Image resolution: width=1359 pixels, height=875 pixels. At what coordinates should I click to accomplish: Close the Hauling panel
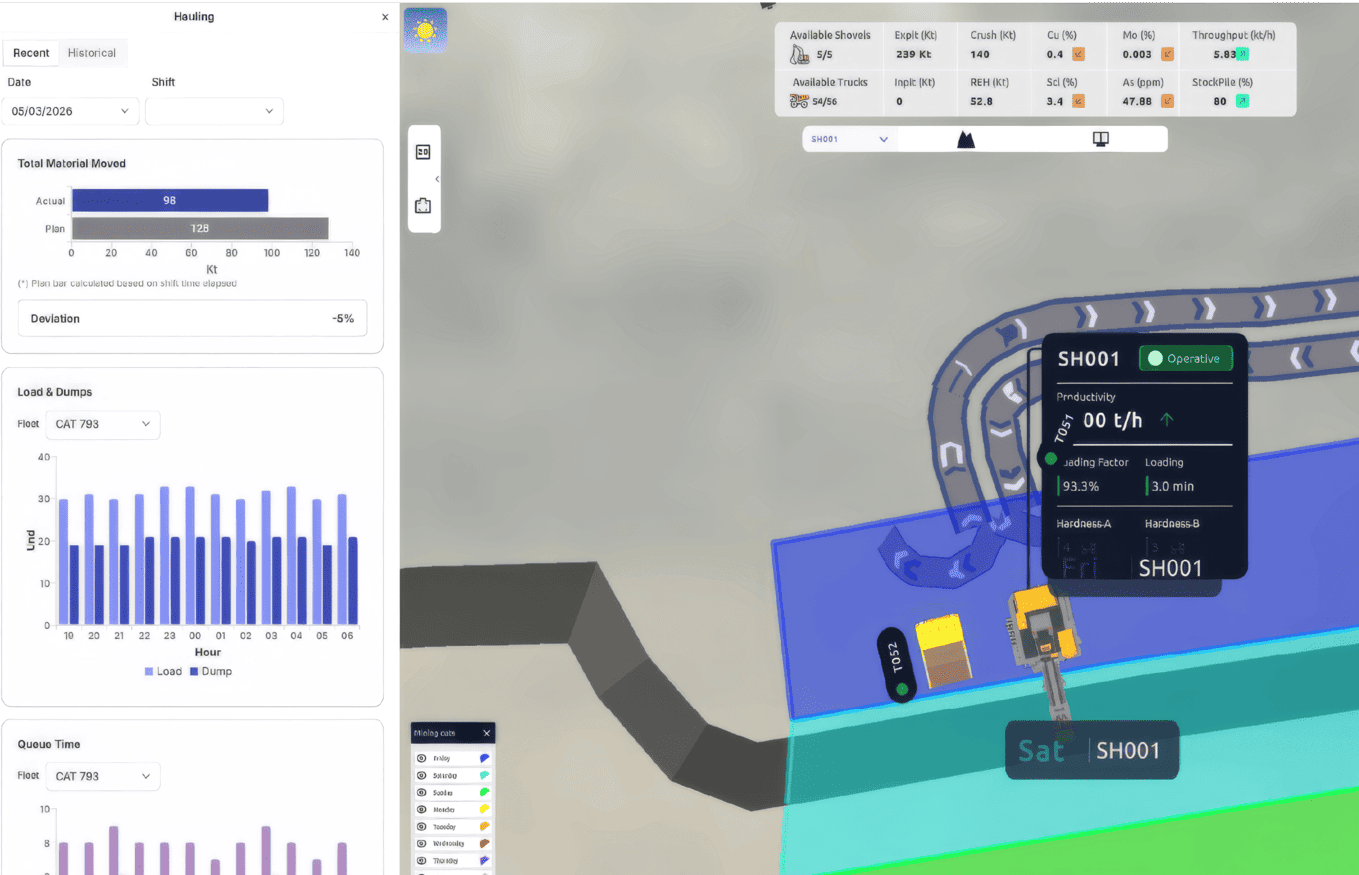pyautogui.click(x=385, y=17)
